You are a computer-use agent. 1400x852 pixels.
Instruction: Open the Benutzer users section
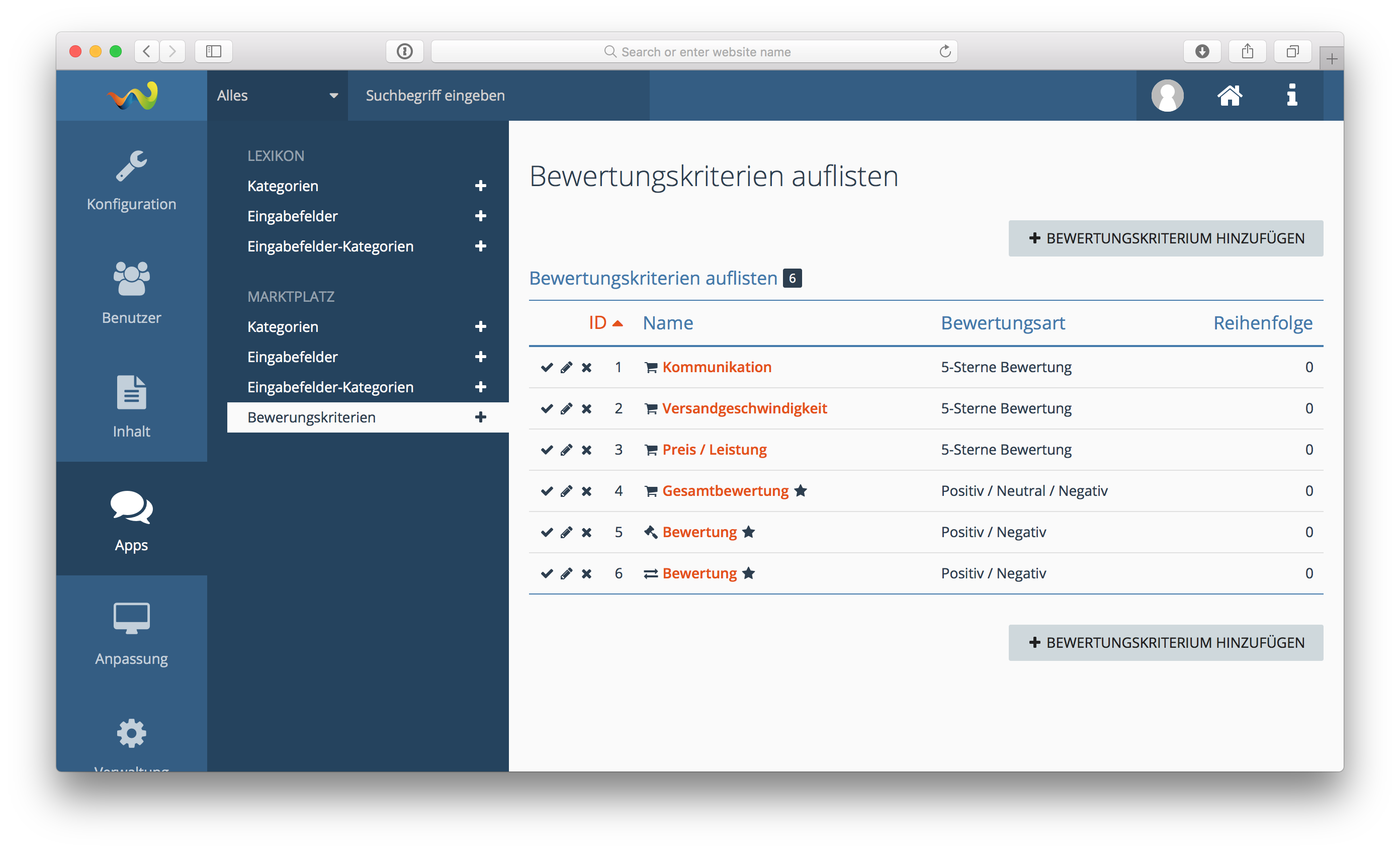click(x=131, y=293)
